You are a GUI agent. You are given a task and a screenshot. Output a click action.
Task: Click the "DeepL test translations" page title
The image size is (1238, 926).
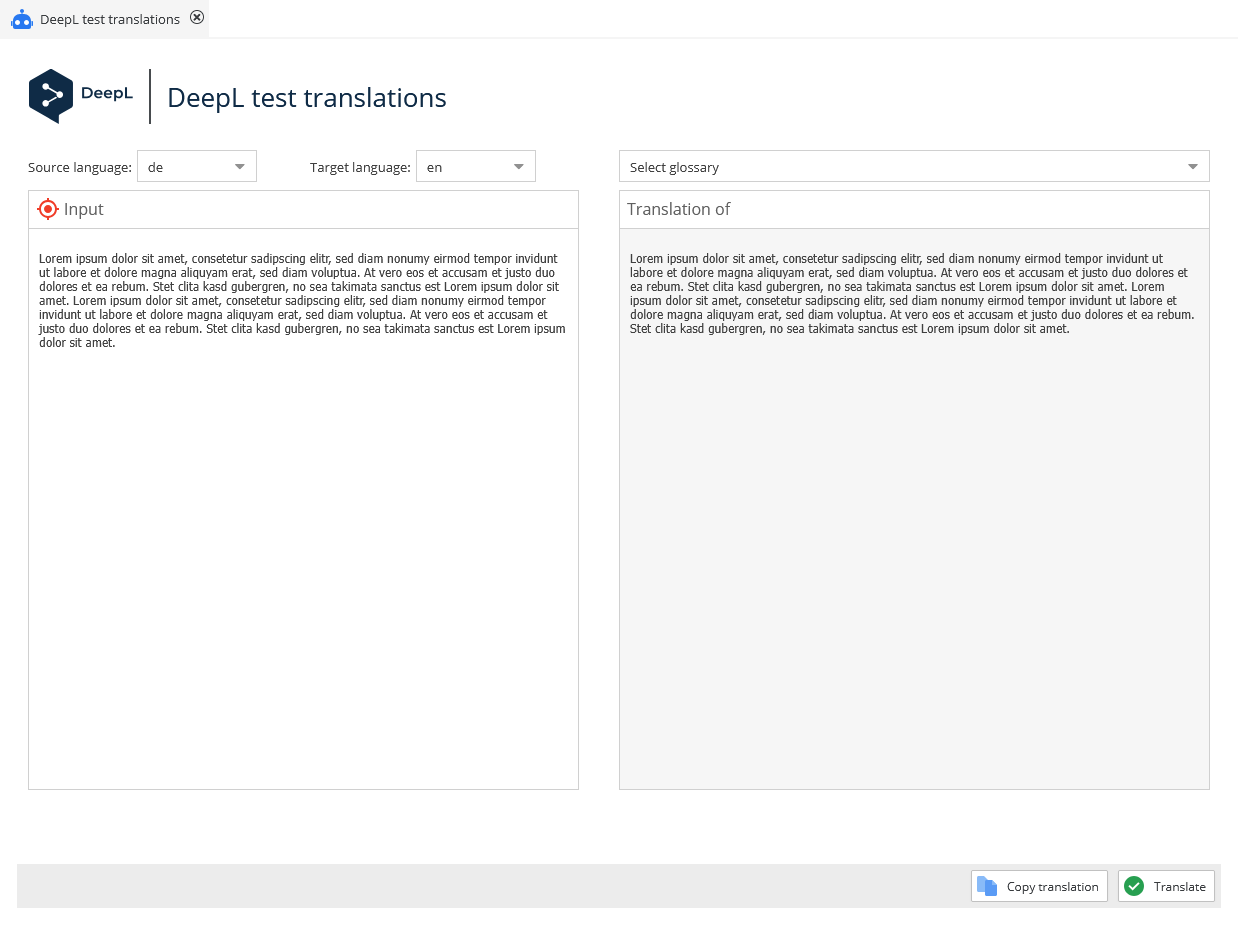[307, 97]
